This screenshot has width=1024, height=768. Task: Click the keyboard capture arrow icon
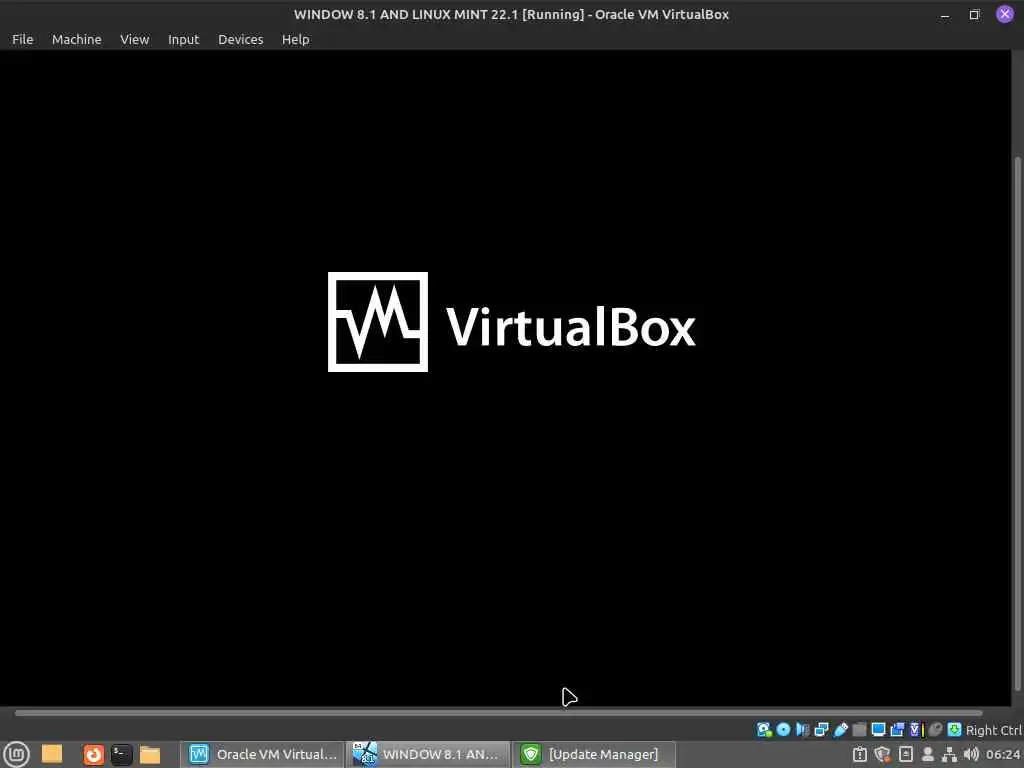(x=955, y=729)
